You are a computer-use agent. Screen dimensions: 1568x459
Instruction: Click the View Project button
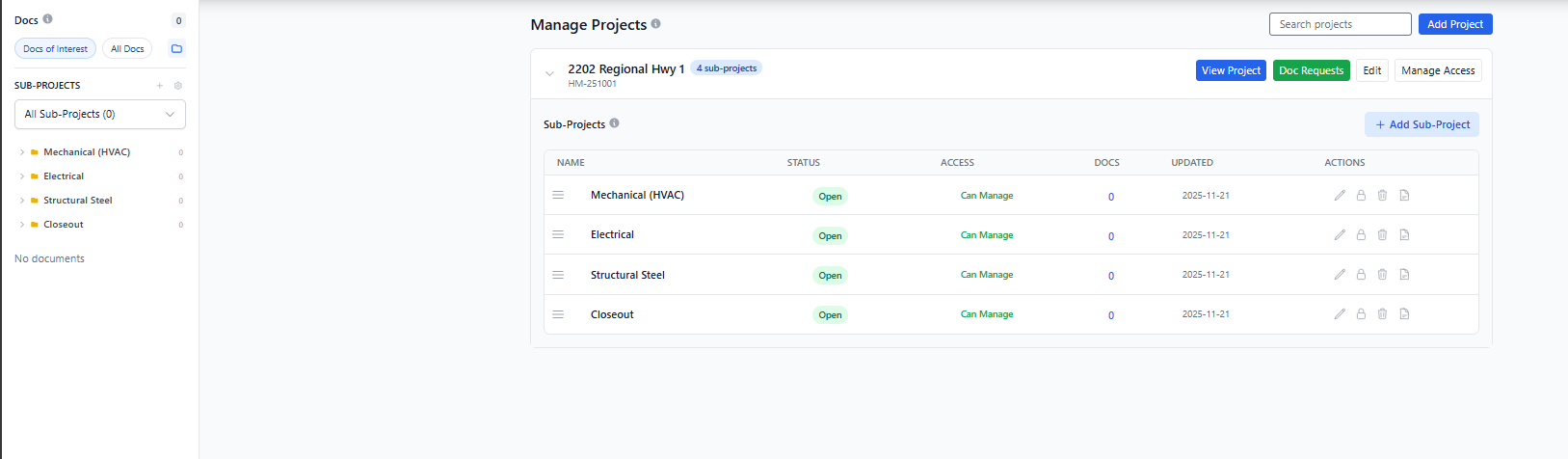pyautogui.click(x=1231, y=70)
